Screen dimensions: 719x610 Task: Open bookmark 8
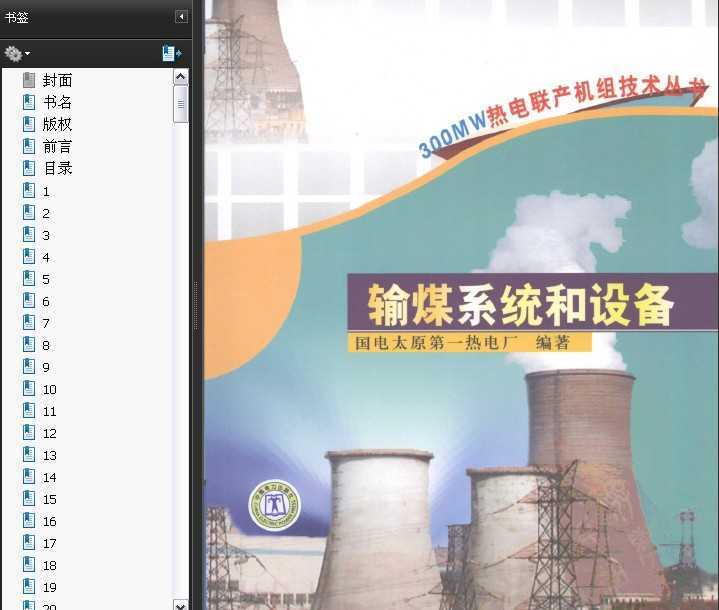coord(46,345)
